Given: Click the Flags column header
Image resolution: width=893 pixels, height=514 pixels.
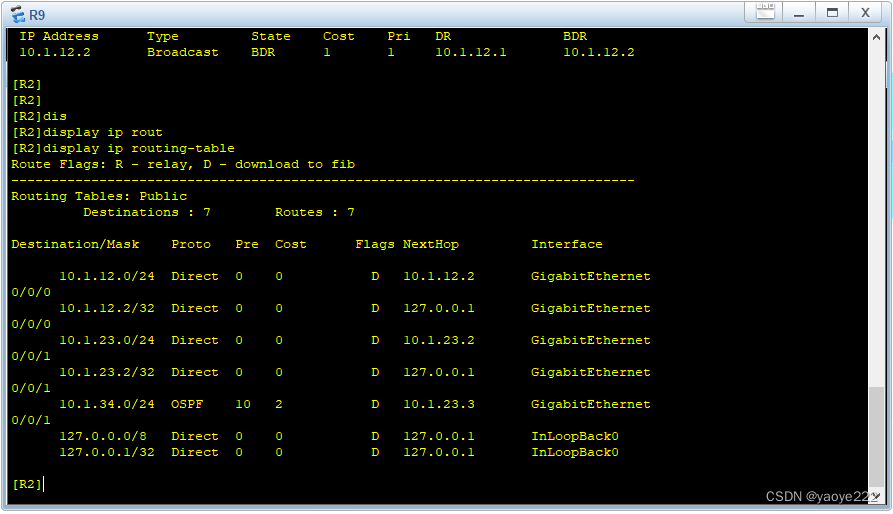Looking at the screenshot, I should tap(375, 244).
